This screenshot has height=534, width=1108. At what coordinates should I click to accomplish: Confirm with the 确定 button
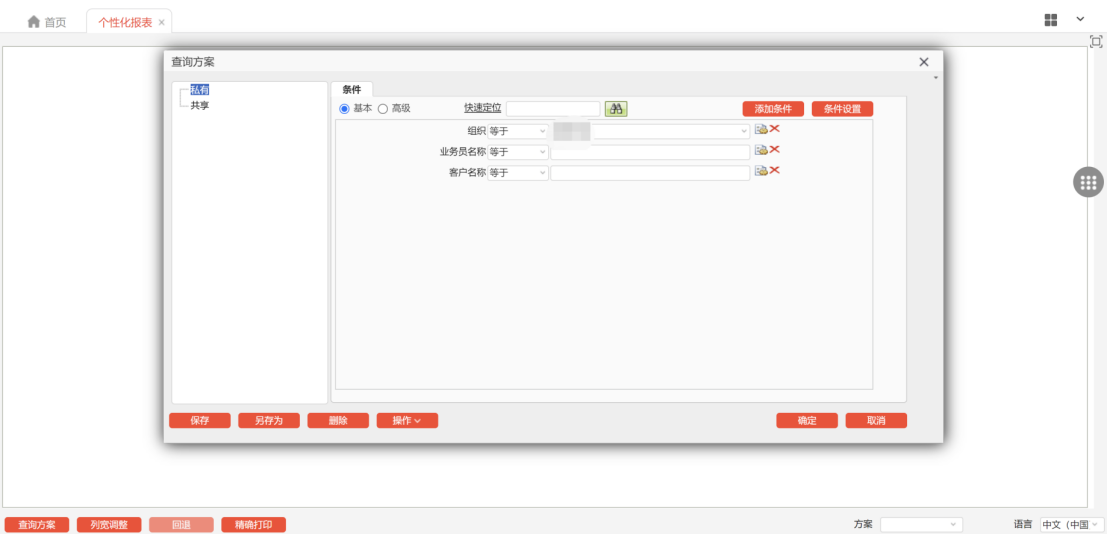coord(807,421)
